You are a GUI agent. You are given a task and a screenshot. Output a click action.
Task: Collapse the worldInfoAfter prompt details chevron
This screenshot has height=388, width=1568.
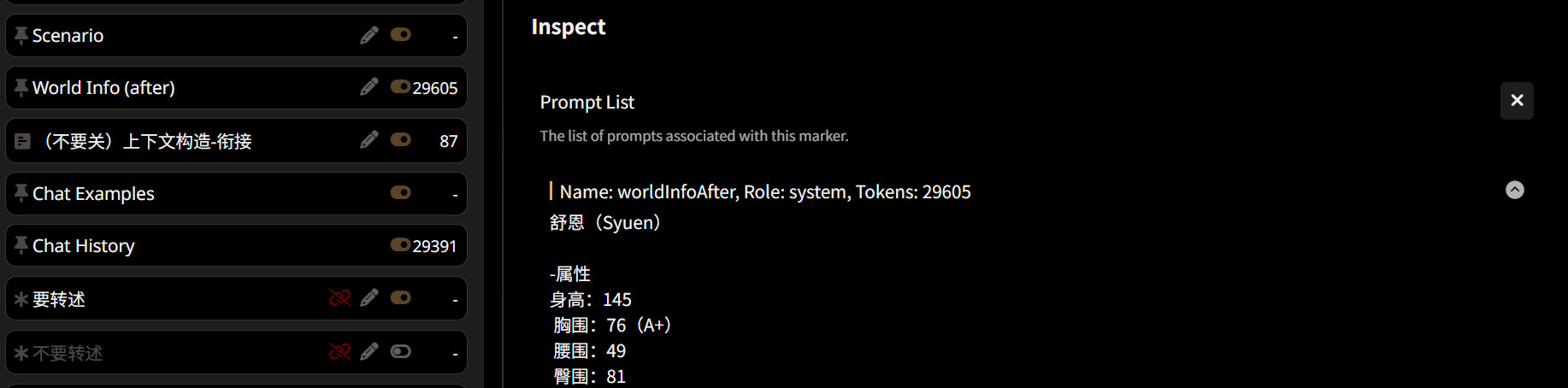(x=1515, y=190)
